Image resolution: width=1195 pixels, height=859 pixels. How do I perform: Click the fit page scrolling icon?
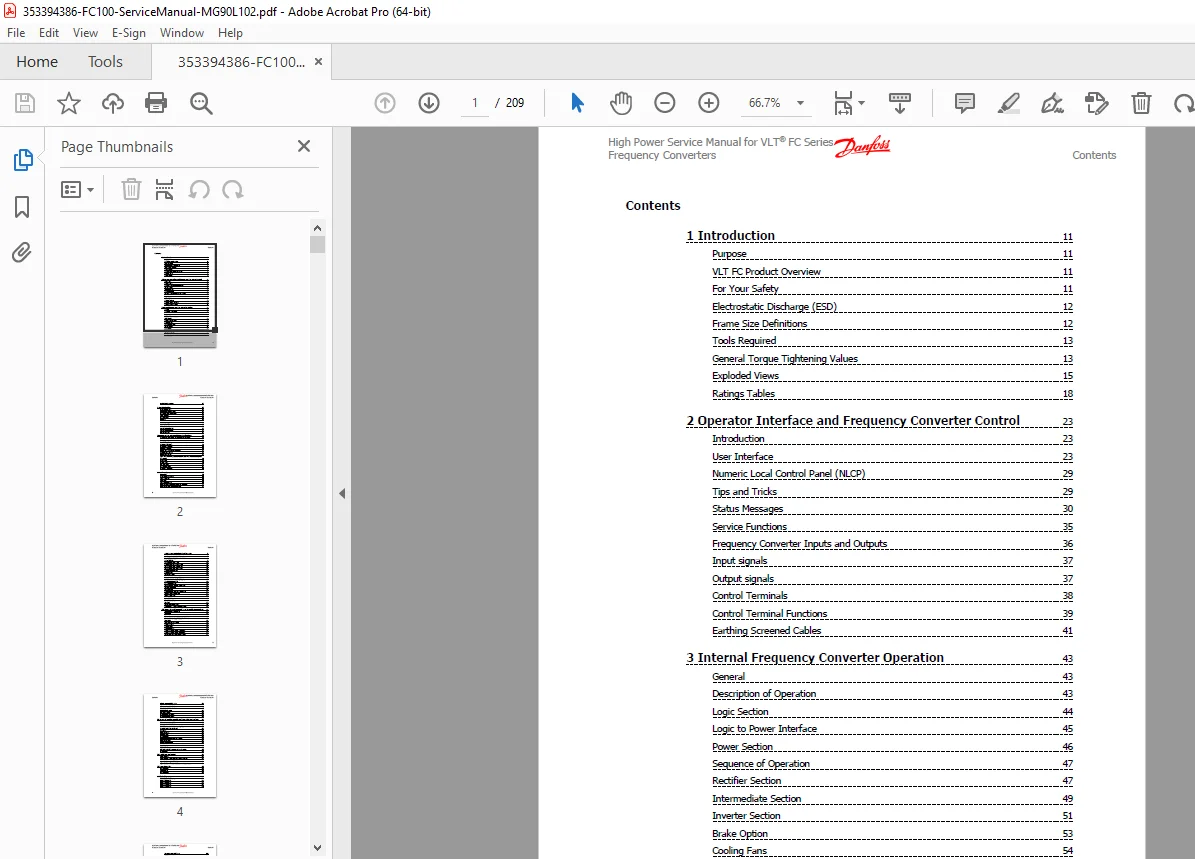click(x=844, y=103)
